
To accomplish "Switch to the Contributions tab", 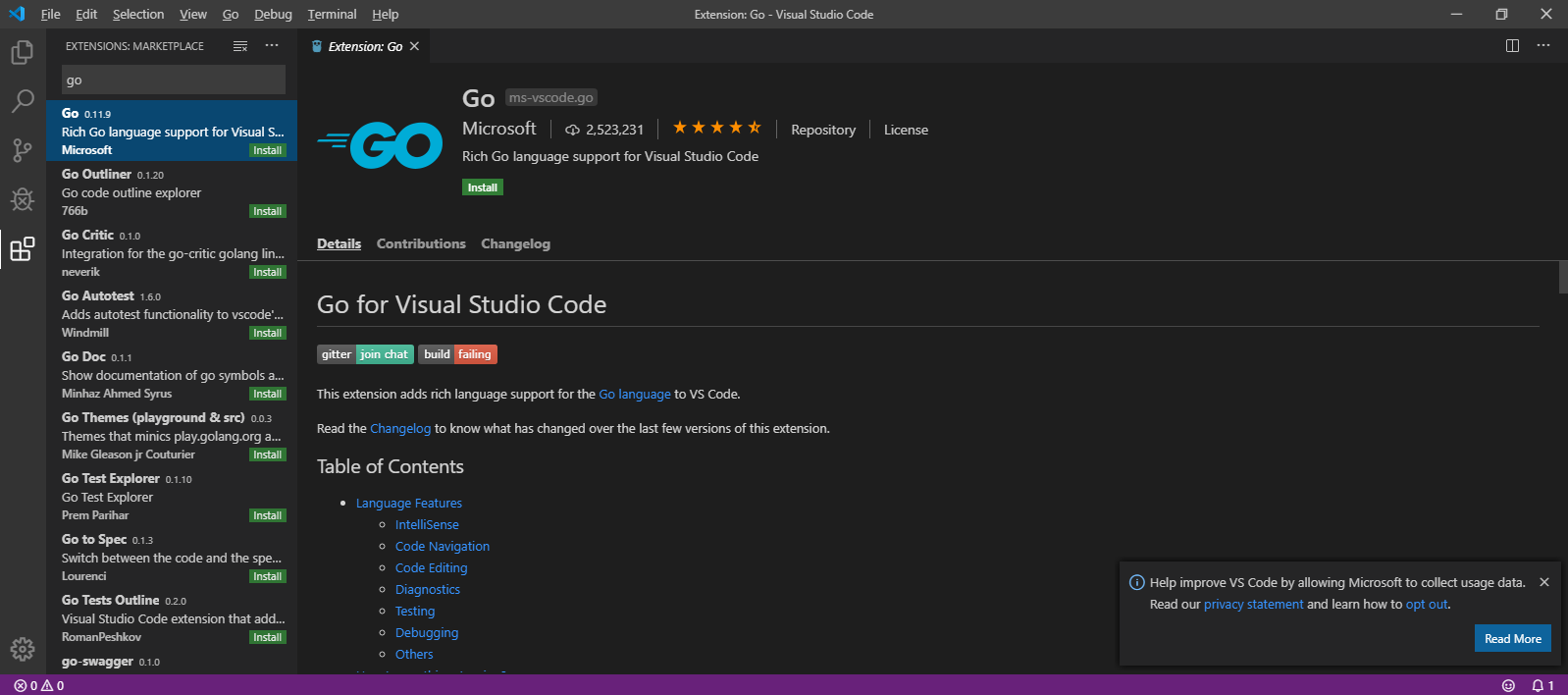I will pos(421,243).
